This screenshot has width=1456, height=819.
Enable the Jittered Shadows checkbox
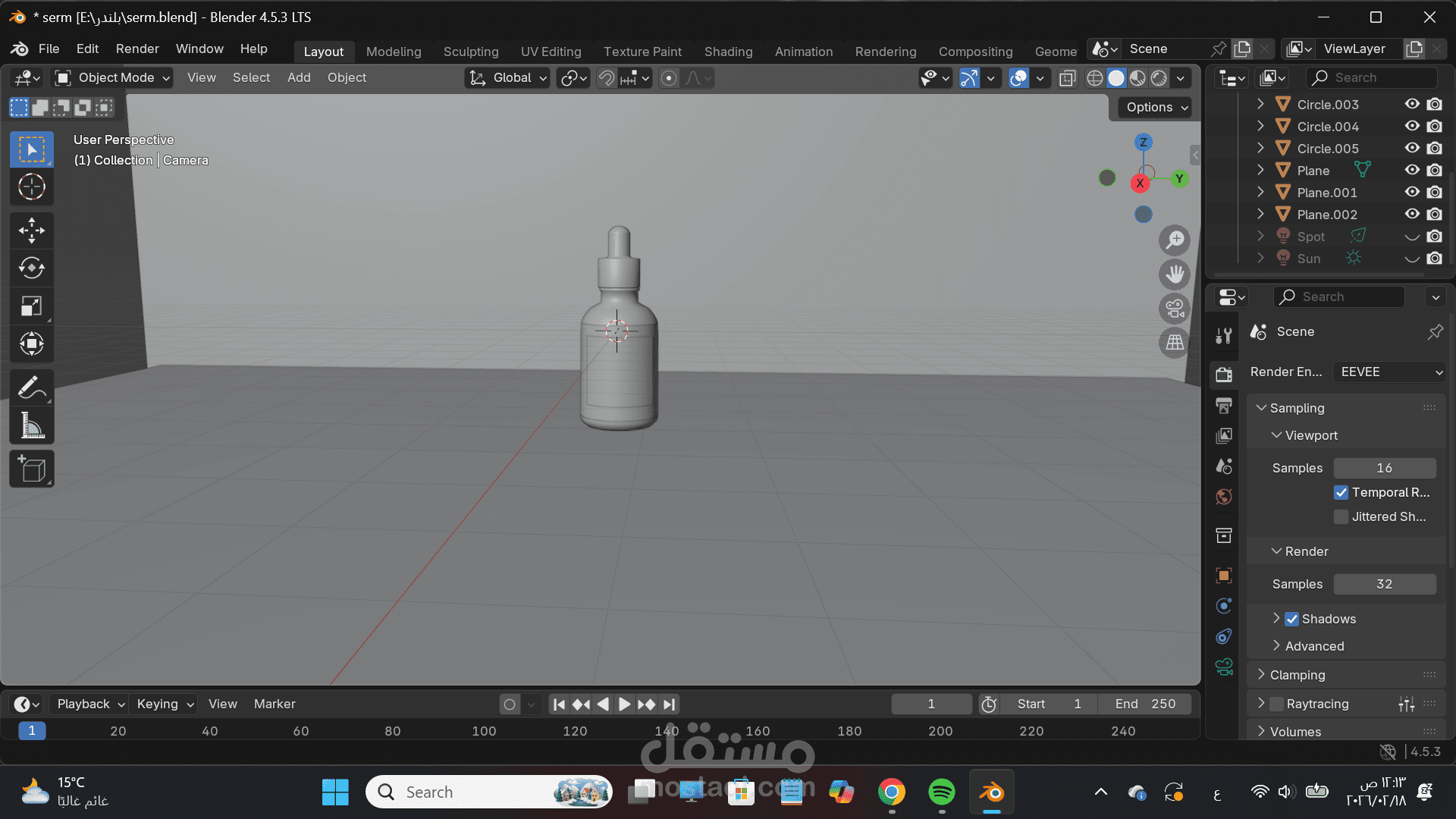point(1341,517)
